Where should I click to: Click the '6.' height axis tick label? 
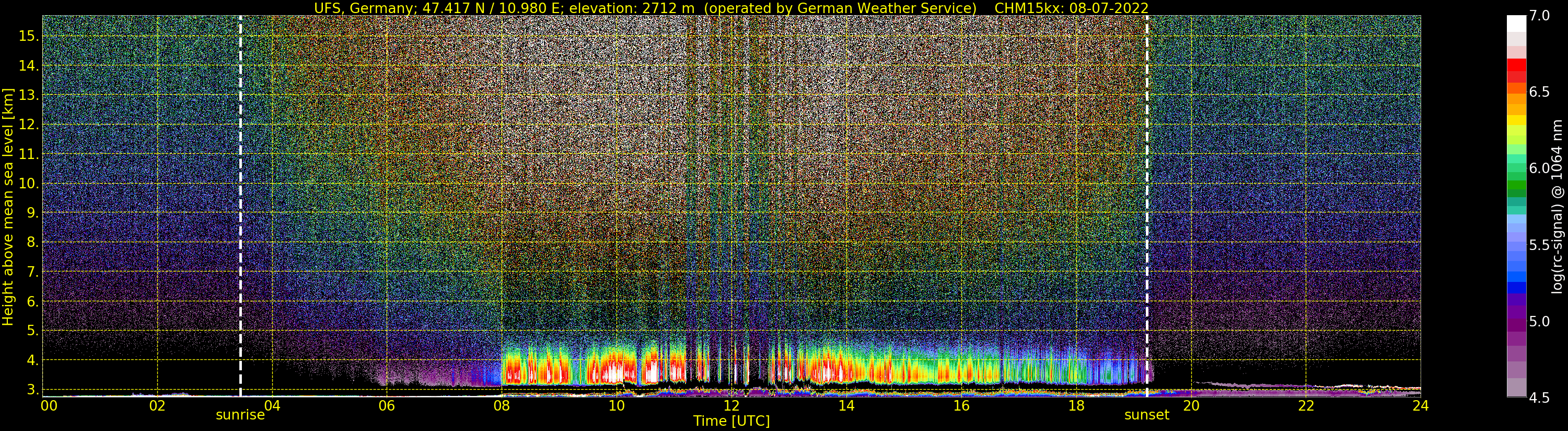tap(33, 301)
